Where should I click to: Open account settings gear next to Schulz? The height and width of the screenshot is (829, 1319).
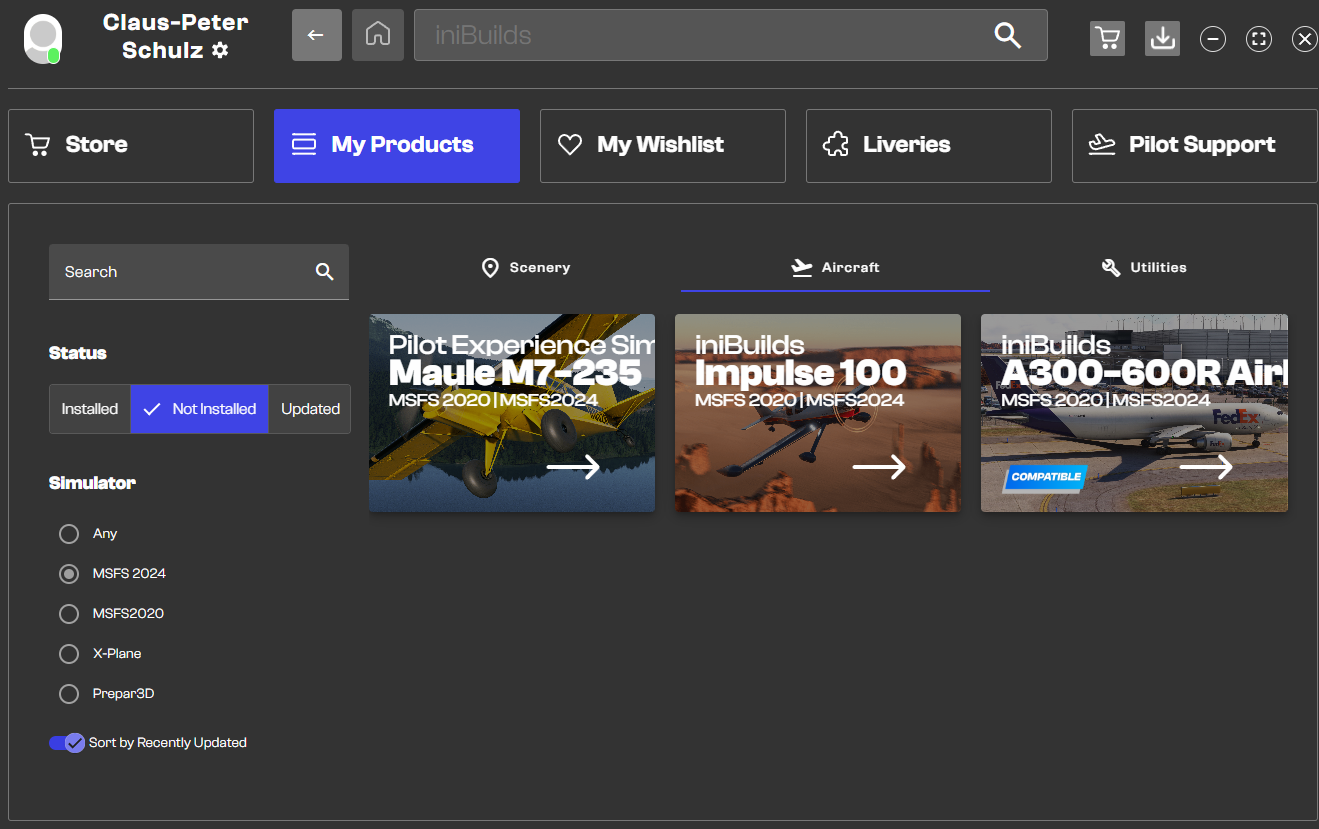pyautogui.click(x=220, y=50)
